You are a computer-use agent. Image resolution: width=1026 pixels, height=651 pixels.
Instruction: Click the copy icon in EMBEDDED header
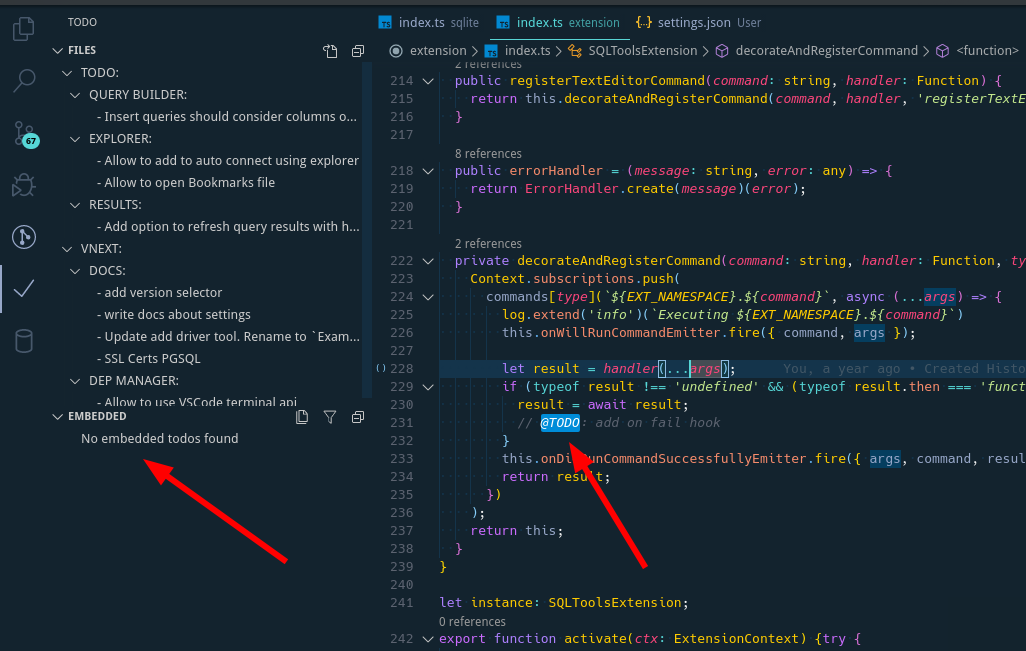pyautogui.click(x=302, y=417)
